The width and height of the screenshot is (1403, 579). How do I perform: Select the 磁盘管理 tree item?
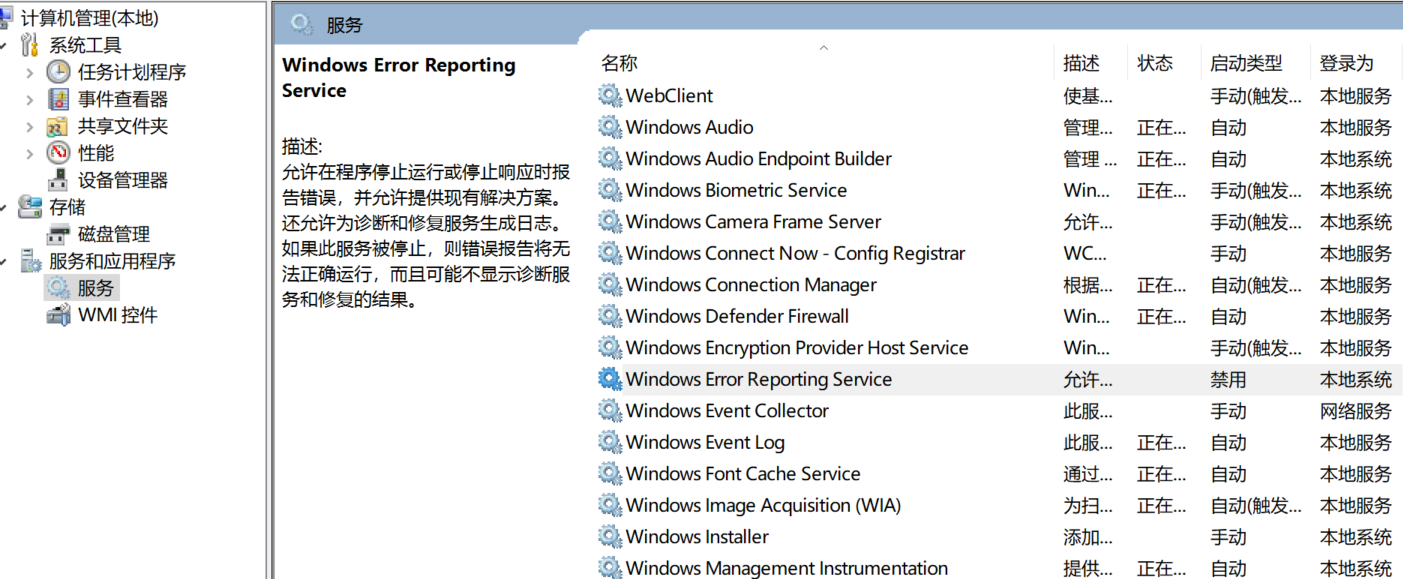114,234
